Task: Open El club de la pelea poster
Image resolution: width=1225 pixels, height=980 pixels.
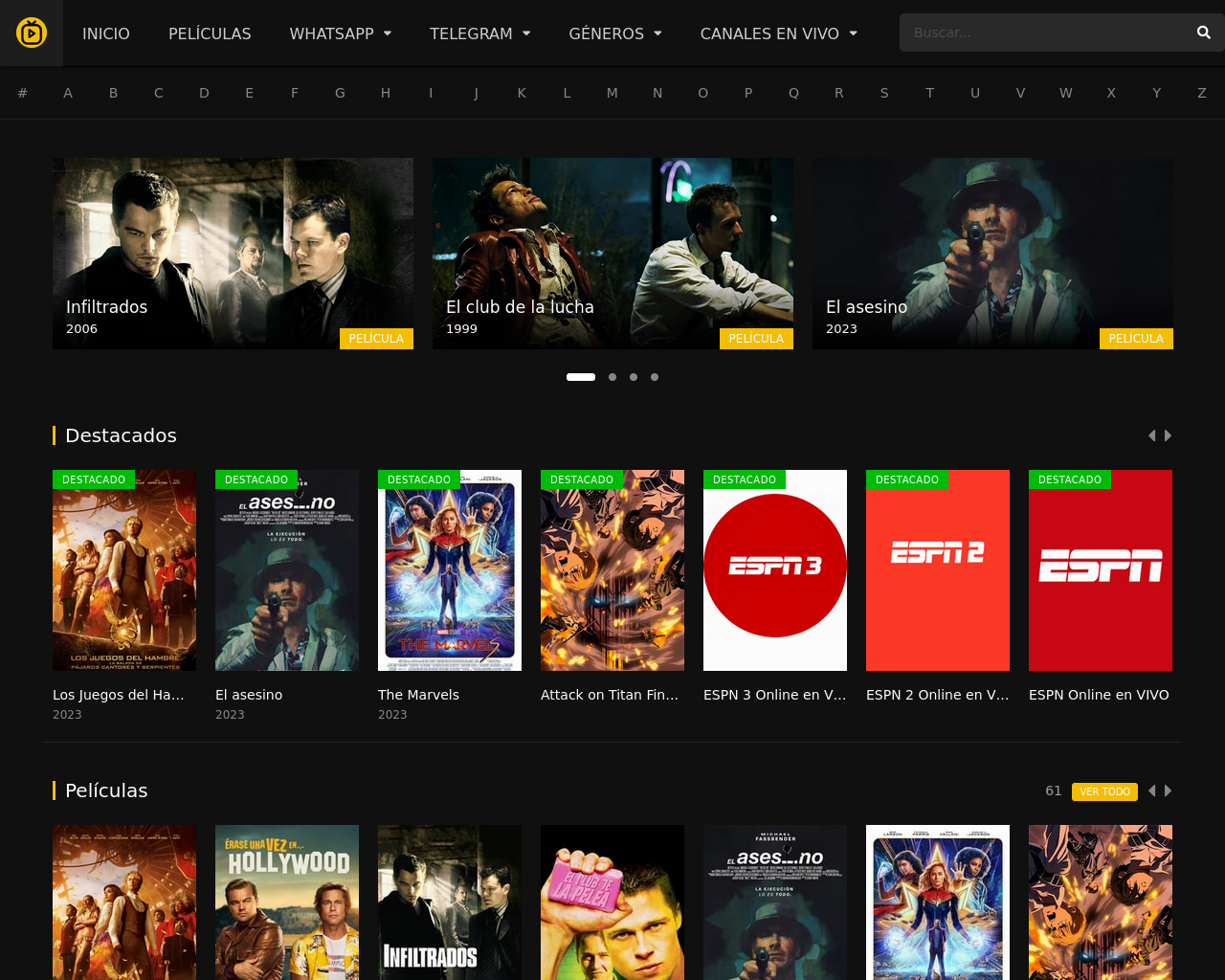Action: point(612,902)
